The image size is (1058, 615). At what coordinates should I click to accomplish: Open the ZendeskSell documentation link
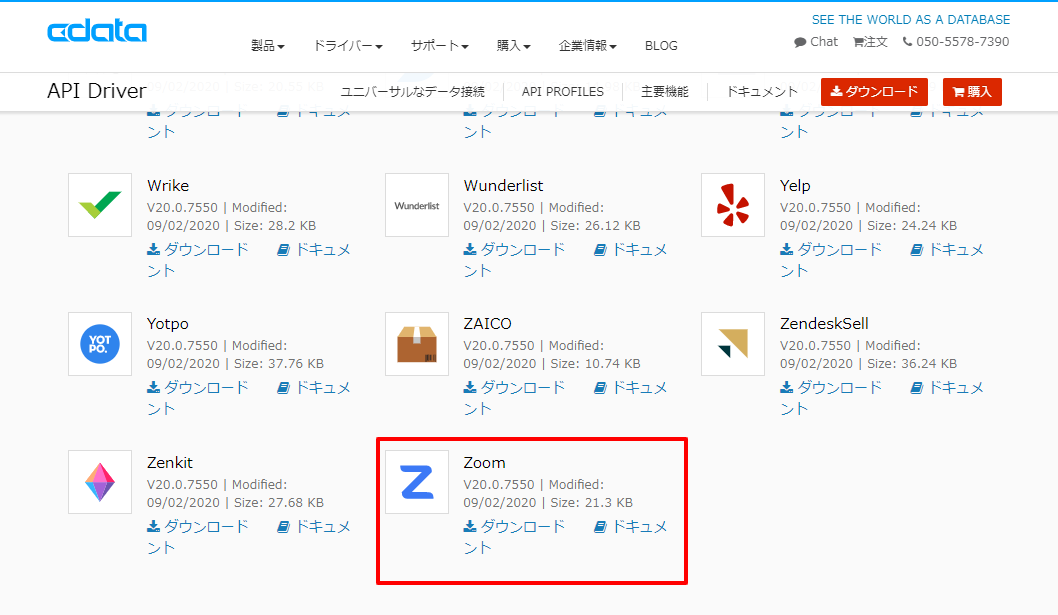(x=947, y=387)
